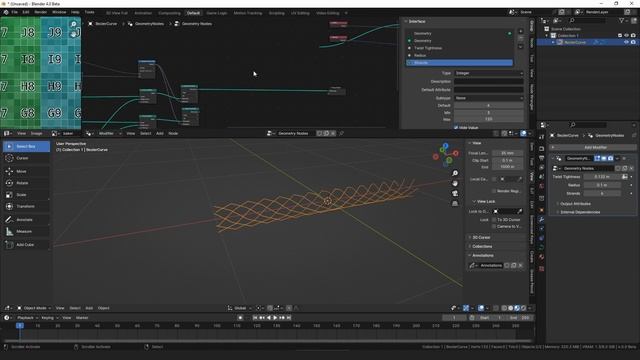The width and height of the screenshot is (640, 360).
Task: Click the Radius value field in modifier
Action: [602, 185]
